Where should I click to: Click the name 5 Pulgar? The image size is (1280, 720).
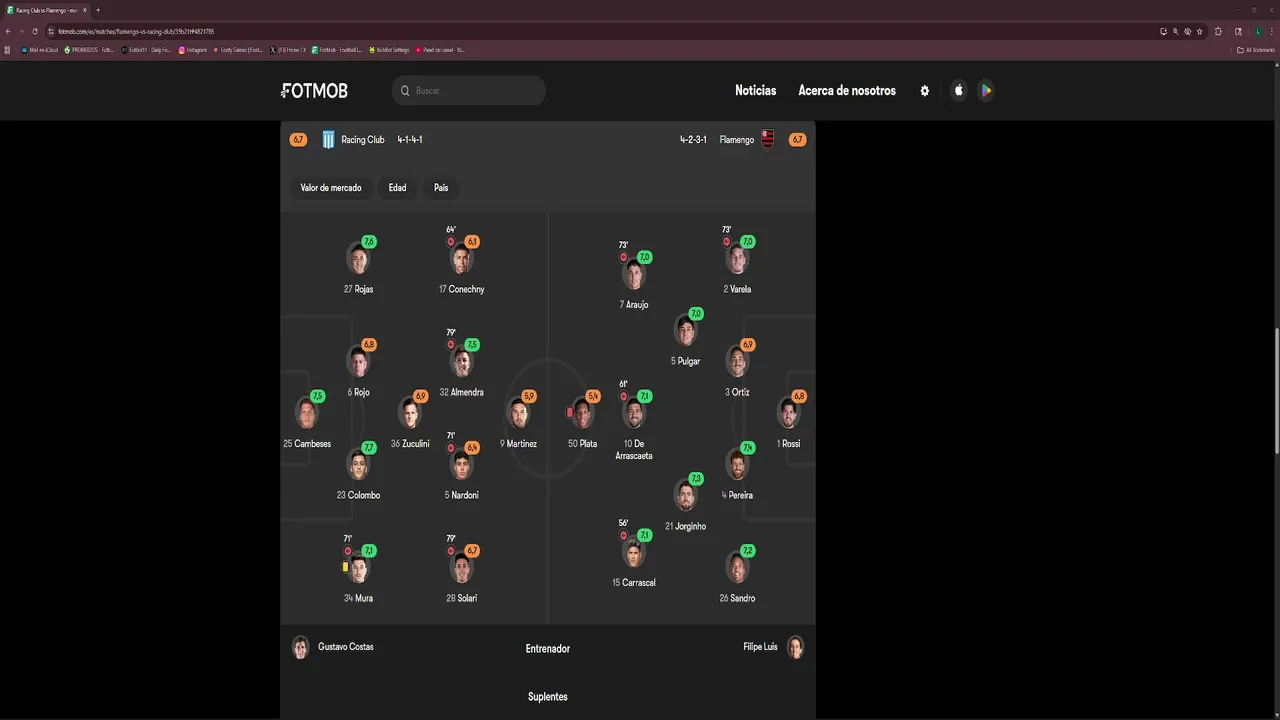(x=686, y=362)
